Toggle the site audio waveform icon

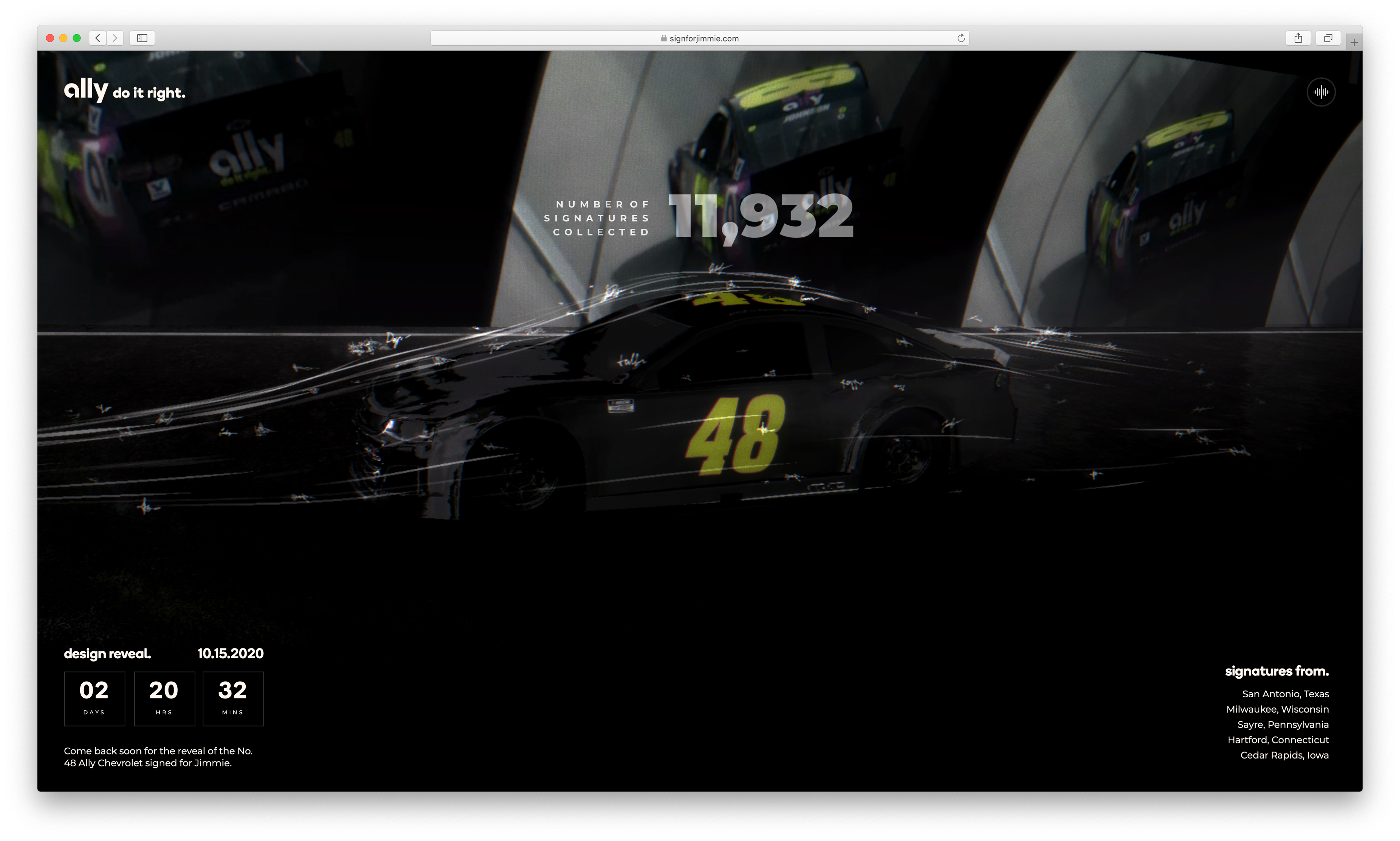point(1321,92)
